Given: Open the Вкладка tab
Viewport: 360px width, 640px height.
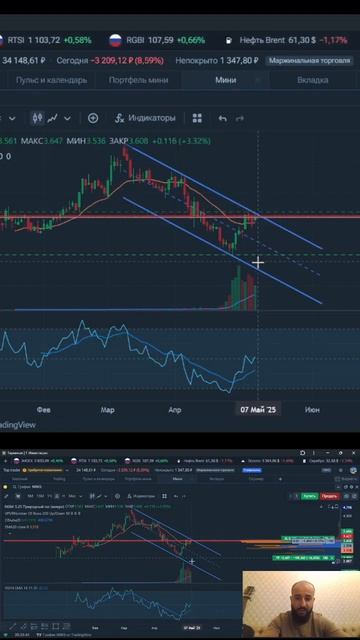Looking at the screenshot, I should coord(313,80).
